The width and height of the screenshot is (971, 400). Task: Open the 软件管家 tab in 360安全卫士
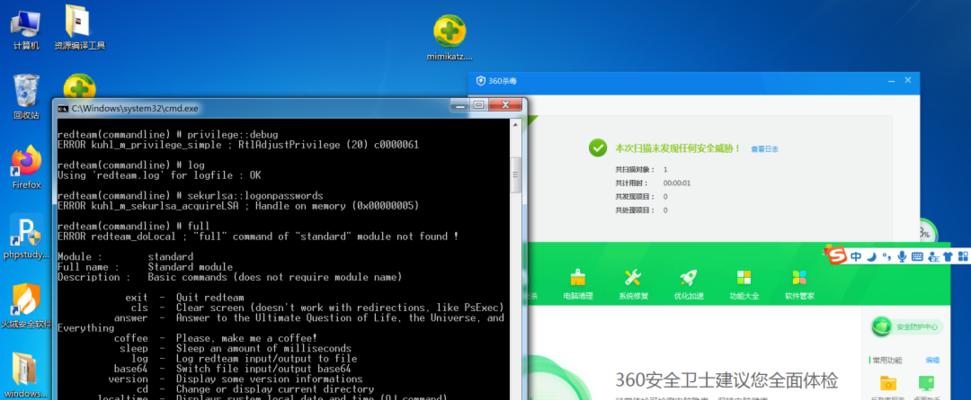pos(799,285)
